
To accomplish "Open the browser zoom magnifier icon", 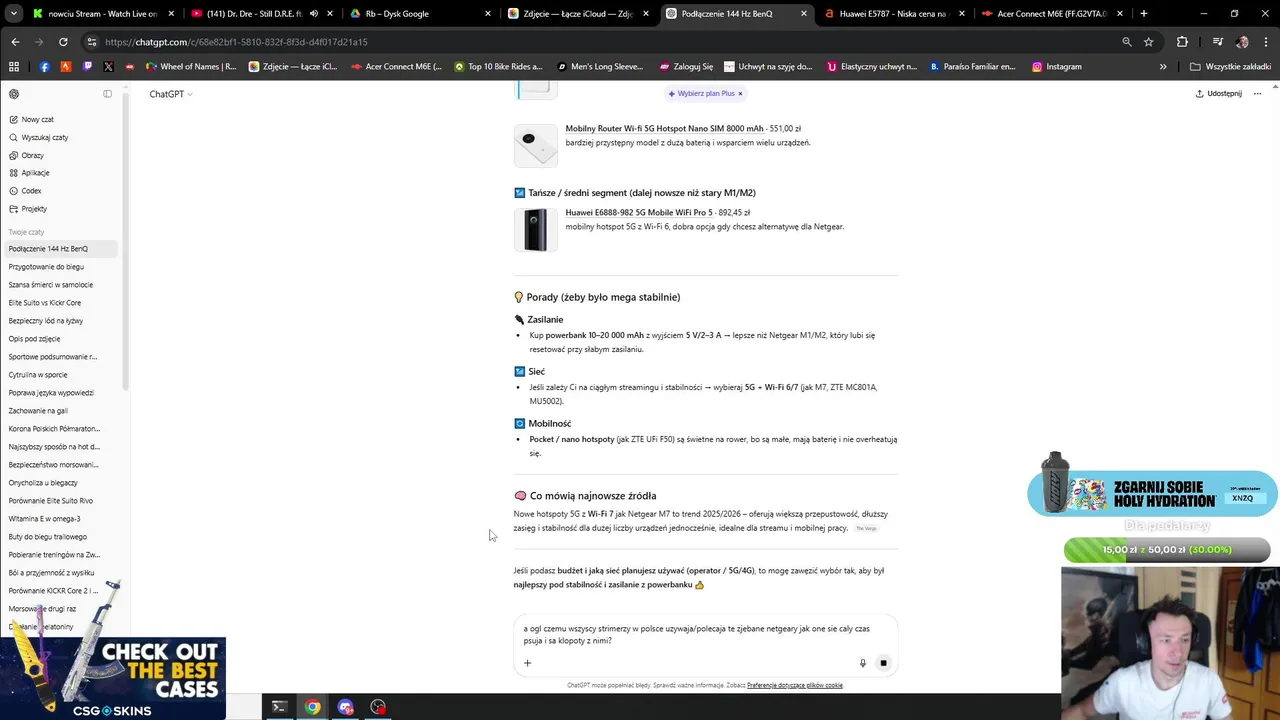I will (1127, 42).
